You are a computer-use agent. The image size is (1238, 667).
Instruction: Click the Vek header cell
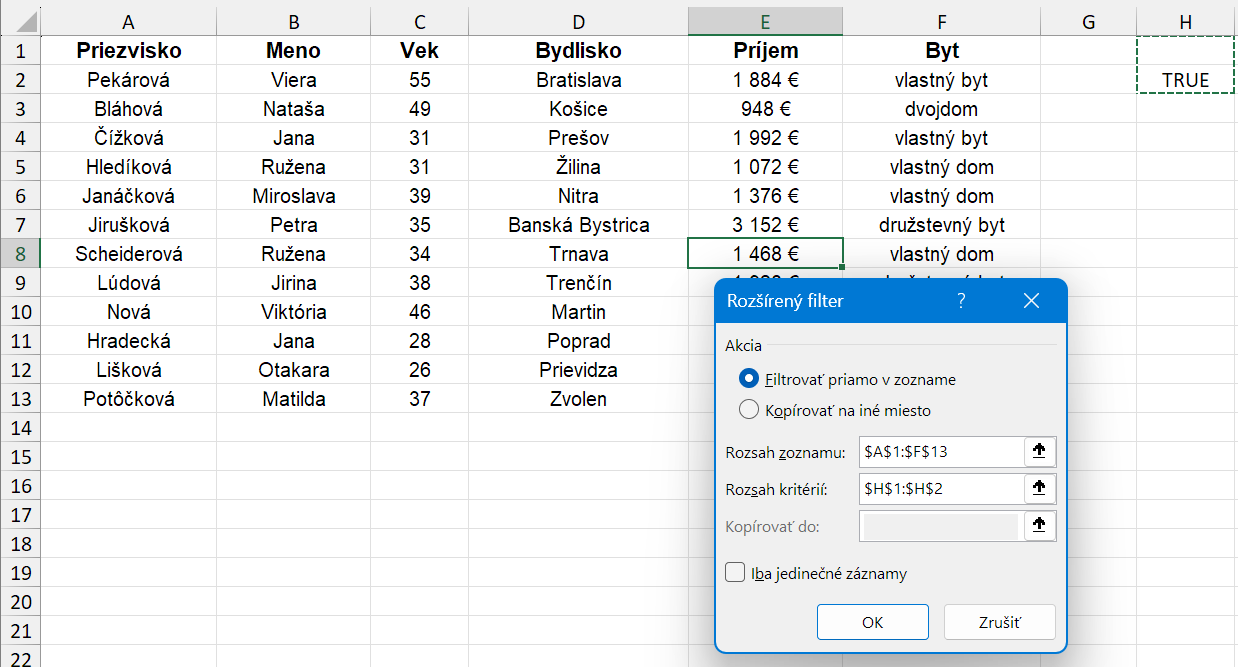419,51
